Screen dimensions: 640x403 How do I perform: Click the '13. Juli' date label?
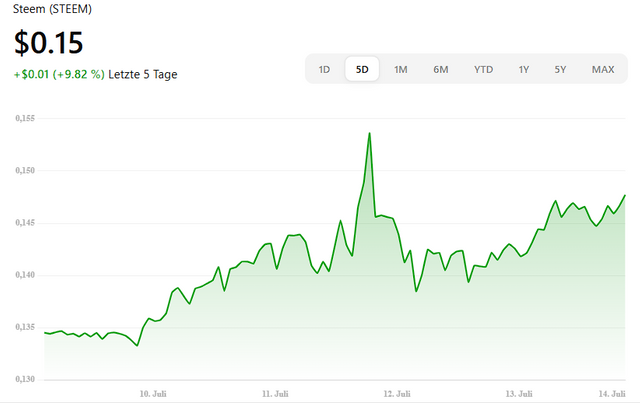[x=519, y=394]
